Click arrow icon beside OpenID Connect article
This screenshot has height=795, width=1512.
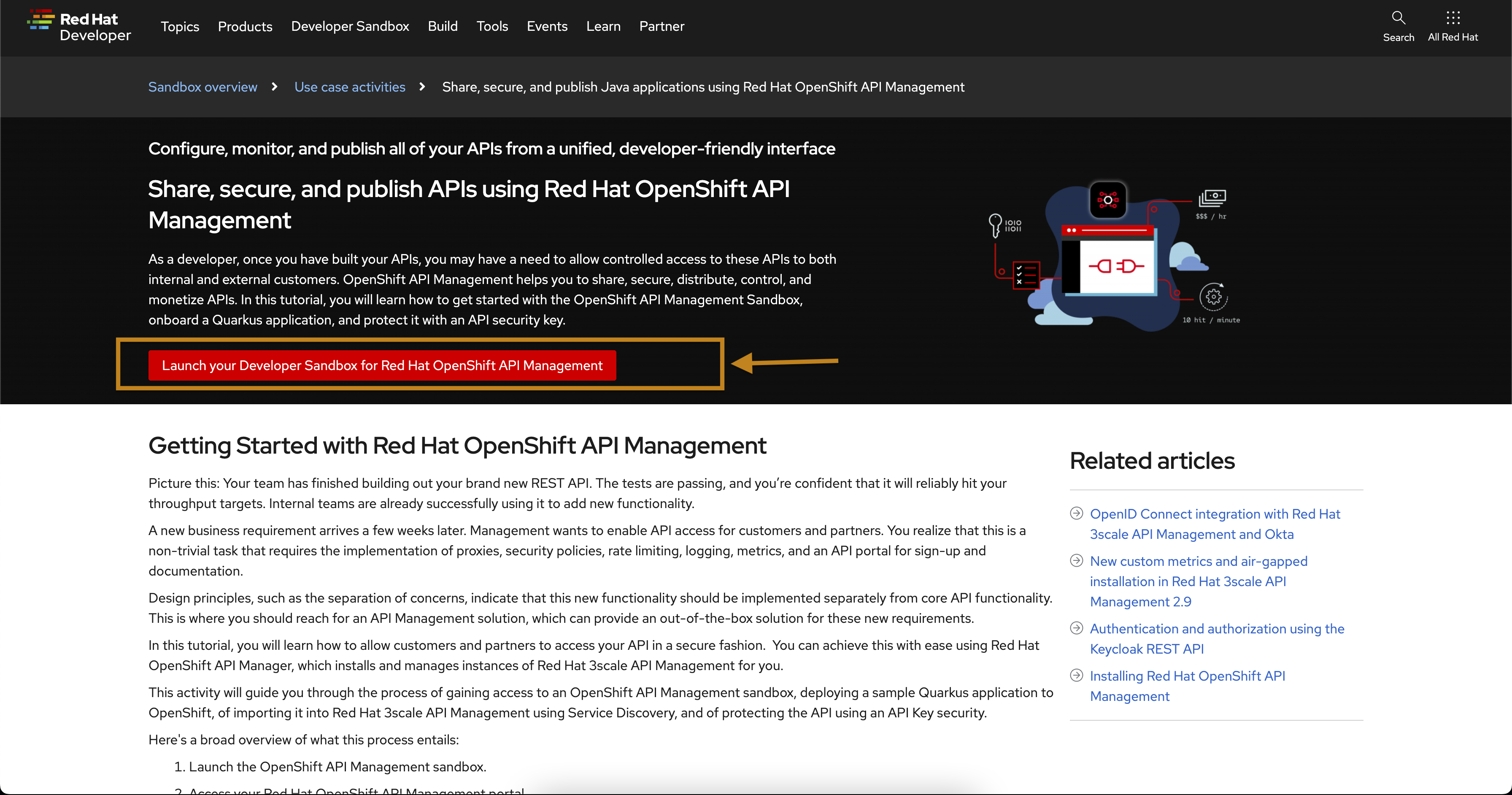pyautogui.click(x=1077, y=514)
